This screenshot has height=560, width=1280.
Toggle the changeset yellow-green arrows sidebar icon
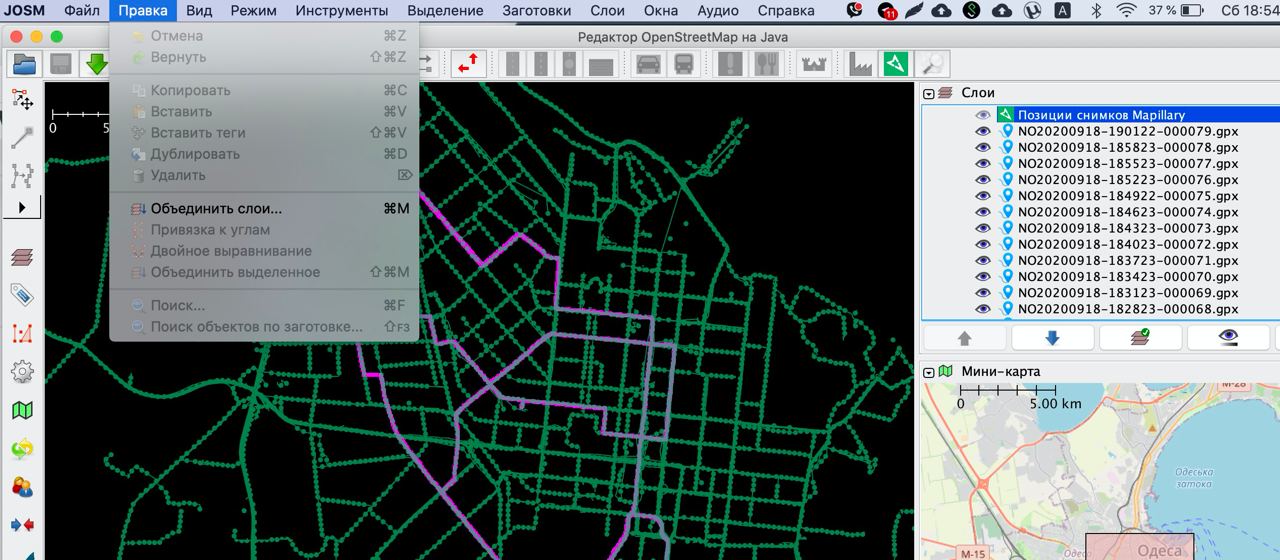(x=22, y=449)
